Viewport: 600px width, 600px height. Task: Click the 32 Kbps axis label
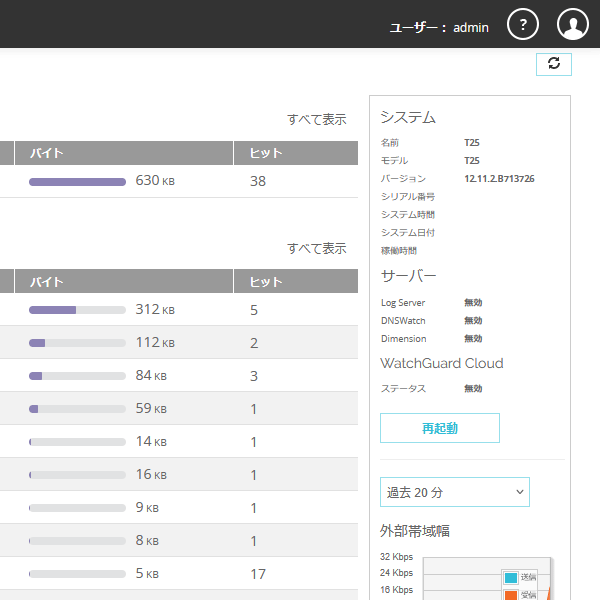click(396, 557)
